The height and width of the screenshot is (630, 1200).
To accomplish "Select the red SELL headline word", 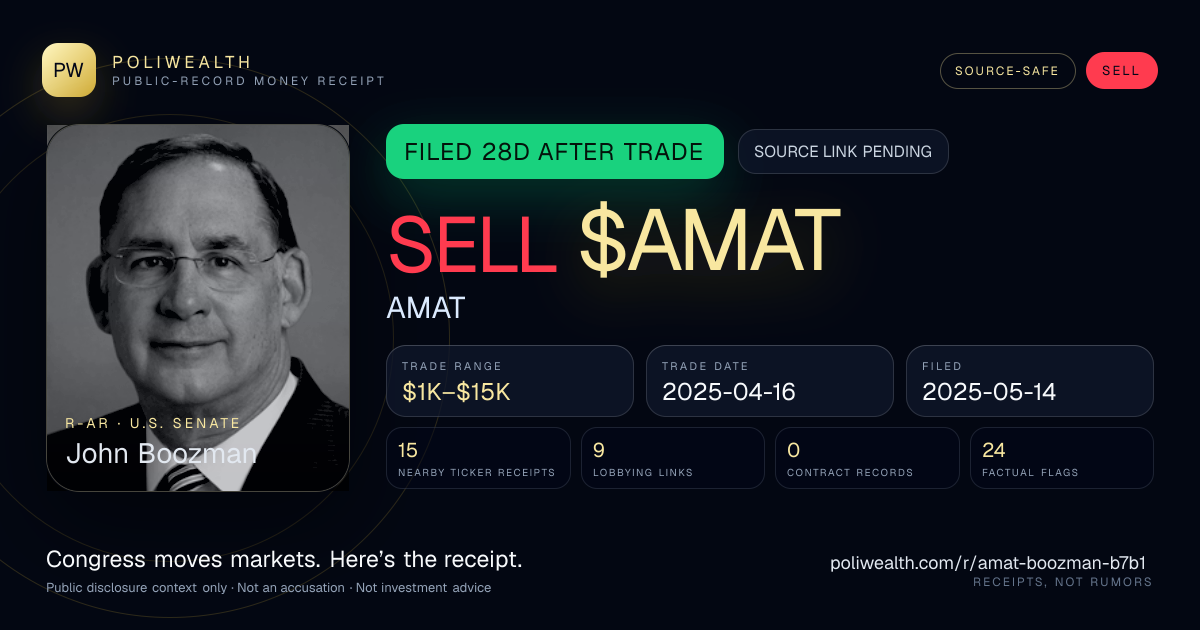I will click(472, 241).
